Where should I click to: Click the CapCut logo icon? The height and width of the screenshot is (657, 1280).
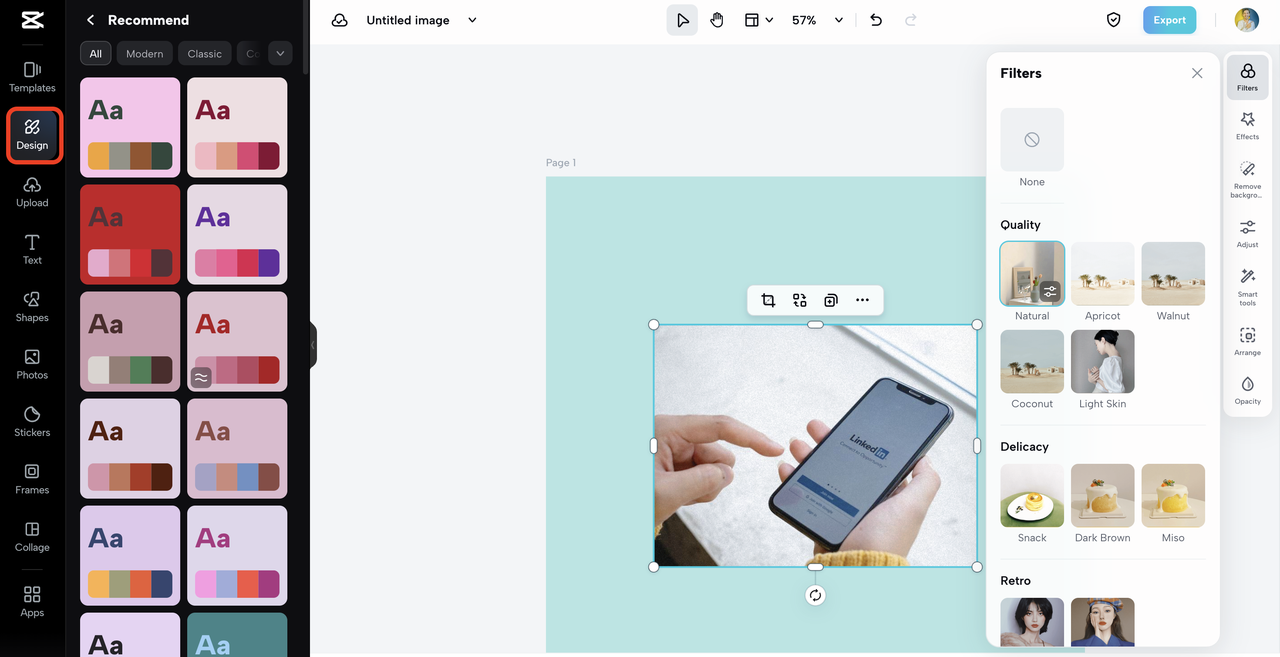(32, 20)
